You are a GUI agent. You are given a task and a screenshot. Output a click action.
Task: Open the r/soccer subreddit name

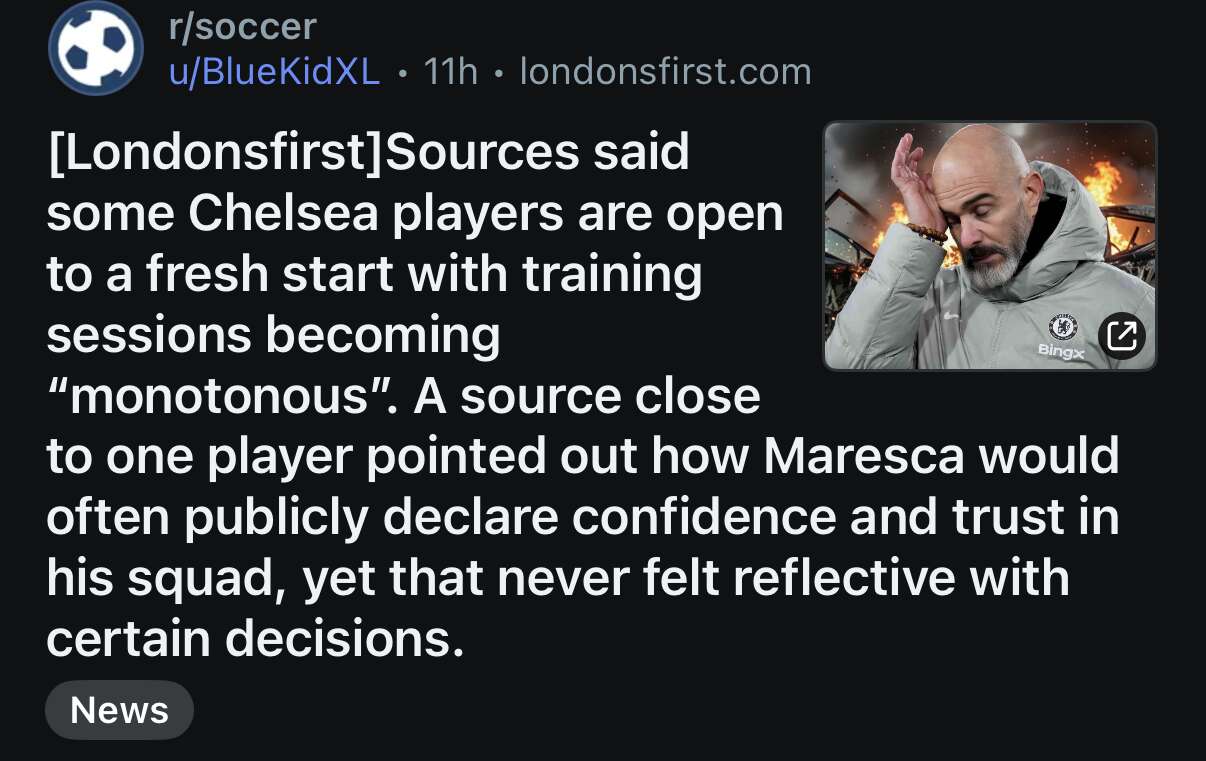pos(242,27)
